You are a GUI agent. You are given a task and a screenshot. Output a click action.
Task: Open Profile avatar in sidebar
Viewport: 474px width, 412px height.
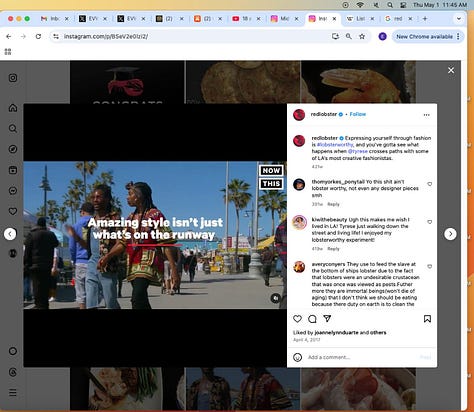[x=13, y=253]
